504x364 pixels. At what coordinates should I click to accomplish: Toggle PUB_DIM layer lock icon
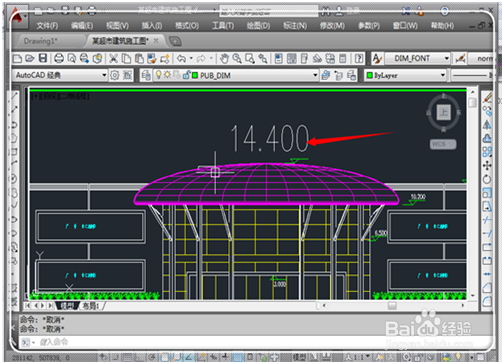coord(186,75)
